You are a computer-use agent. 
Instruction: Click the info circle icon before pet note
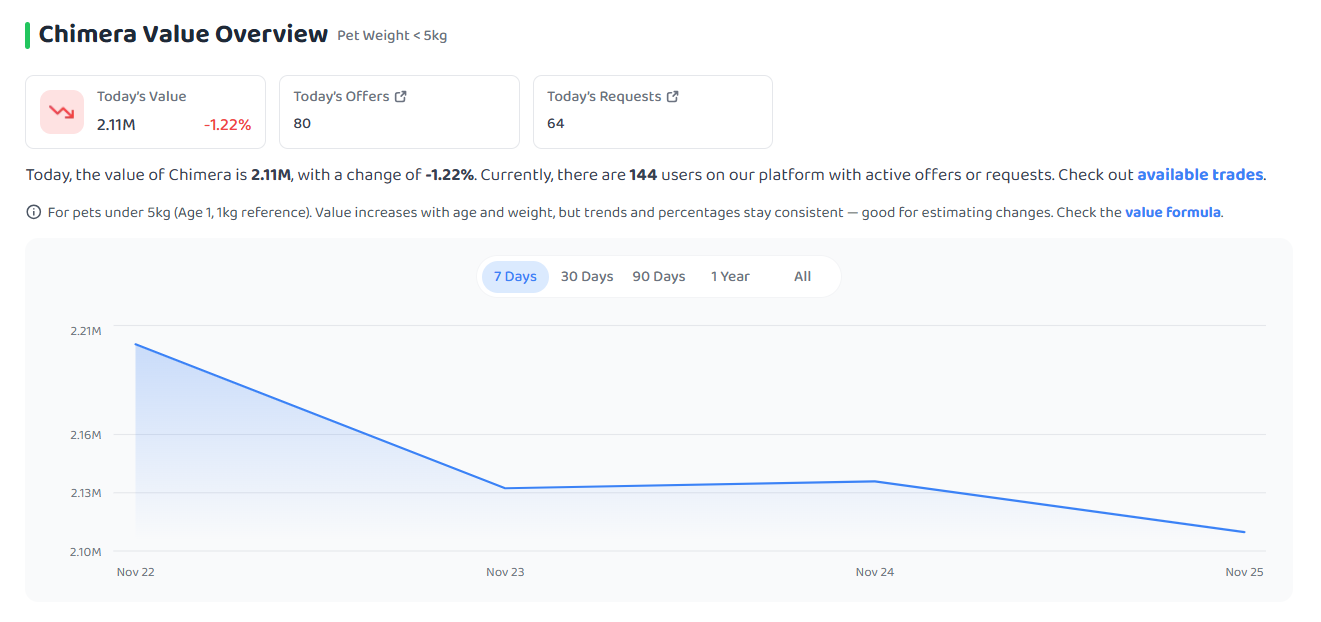[x=34, y=212]
